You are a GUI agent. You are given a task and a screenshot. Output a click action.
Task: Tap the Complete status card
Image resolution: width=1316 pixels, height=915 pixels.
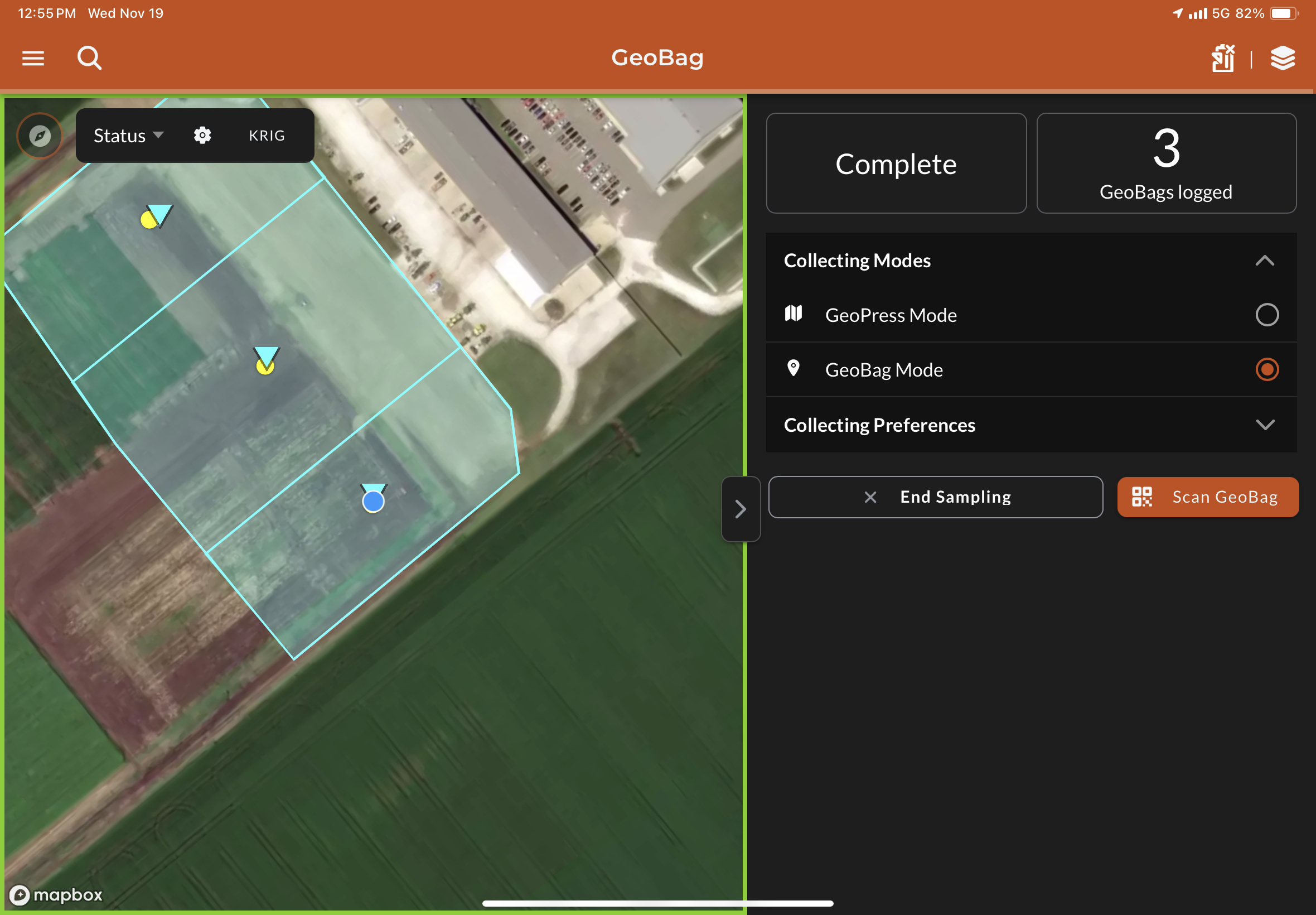point(896,163)
